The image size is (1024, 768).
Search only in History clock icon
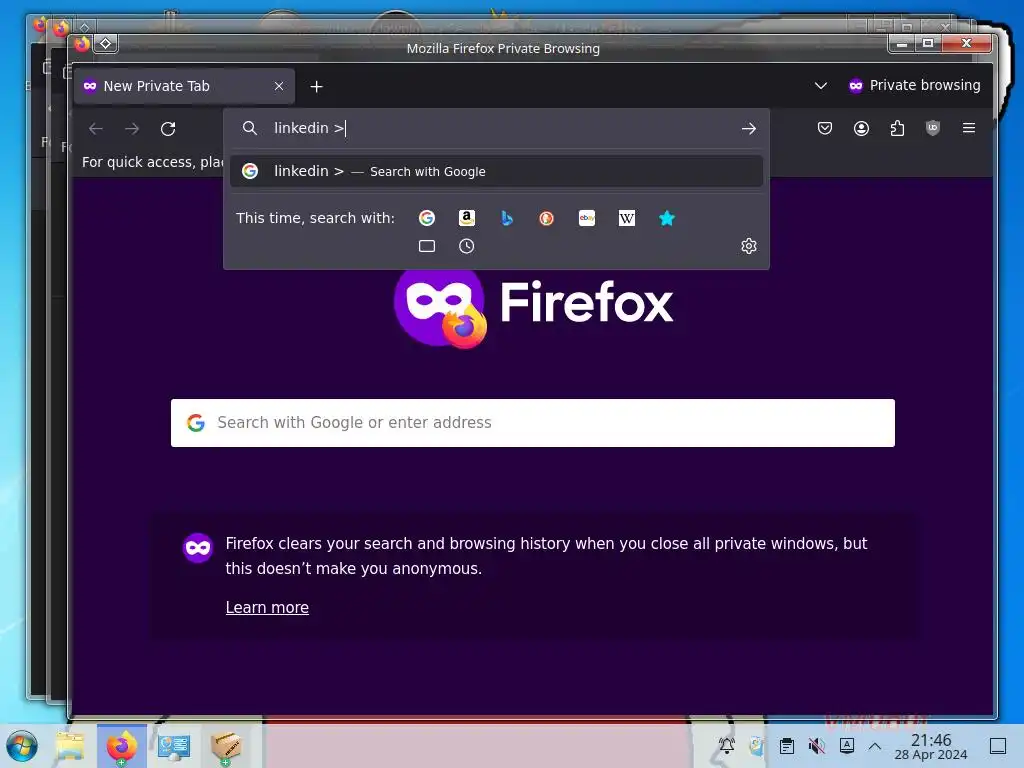466,246
